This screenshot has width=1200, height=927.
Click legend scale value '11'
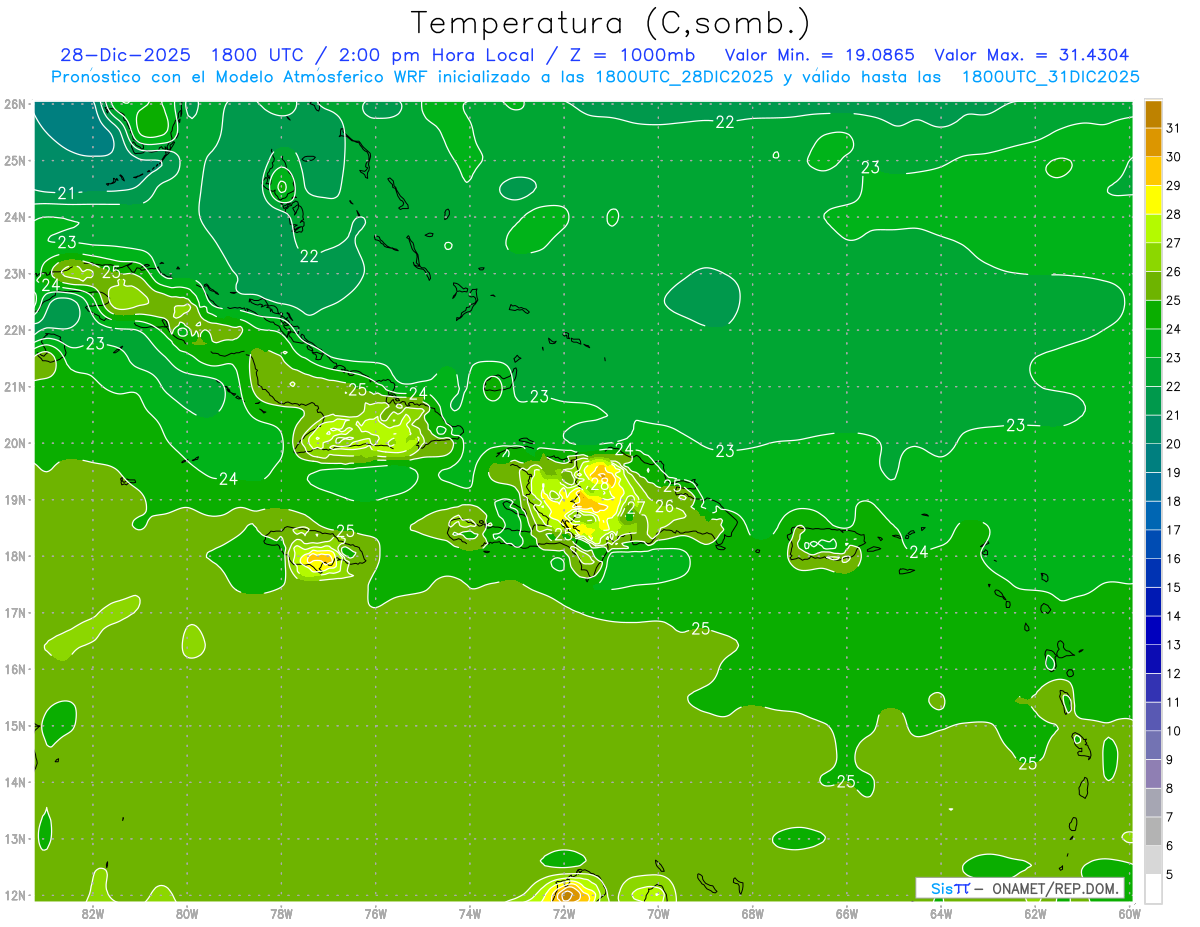[1173, 702]
